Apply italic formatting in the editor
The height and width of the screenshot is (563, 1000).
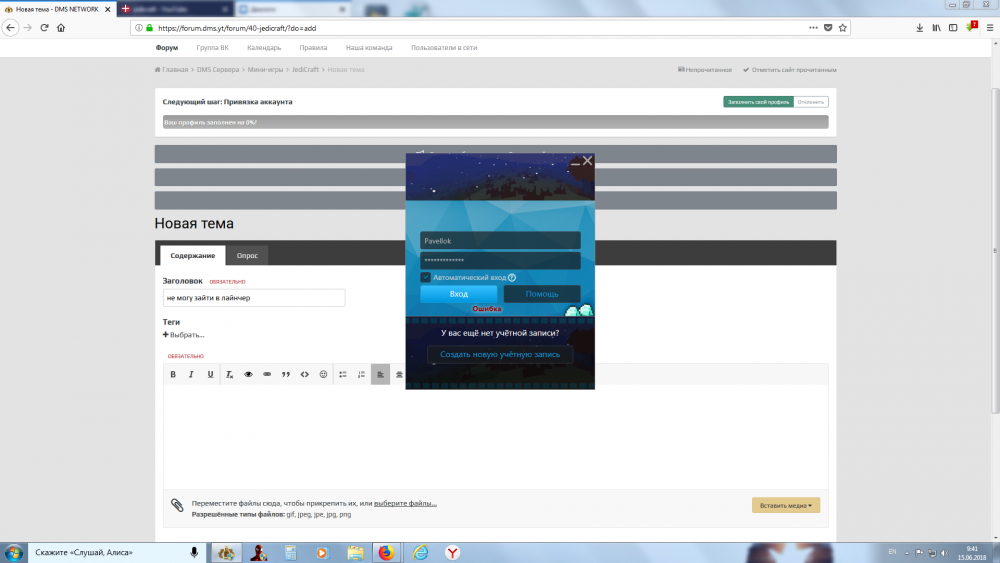coord(191,374)
